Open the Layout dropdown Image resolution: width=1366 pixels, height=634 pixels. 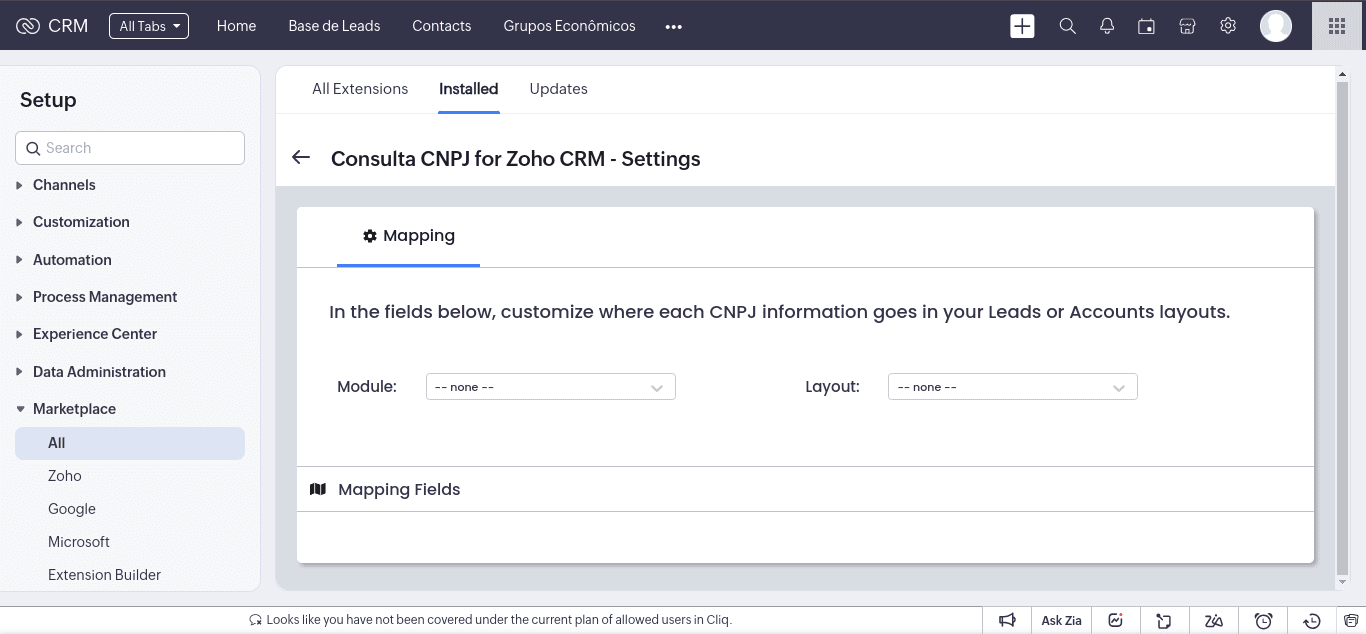click(x=1012, y=387)
